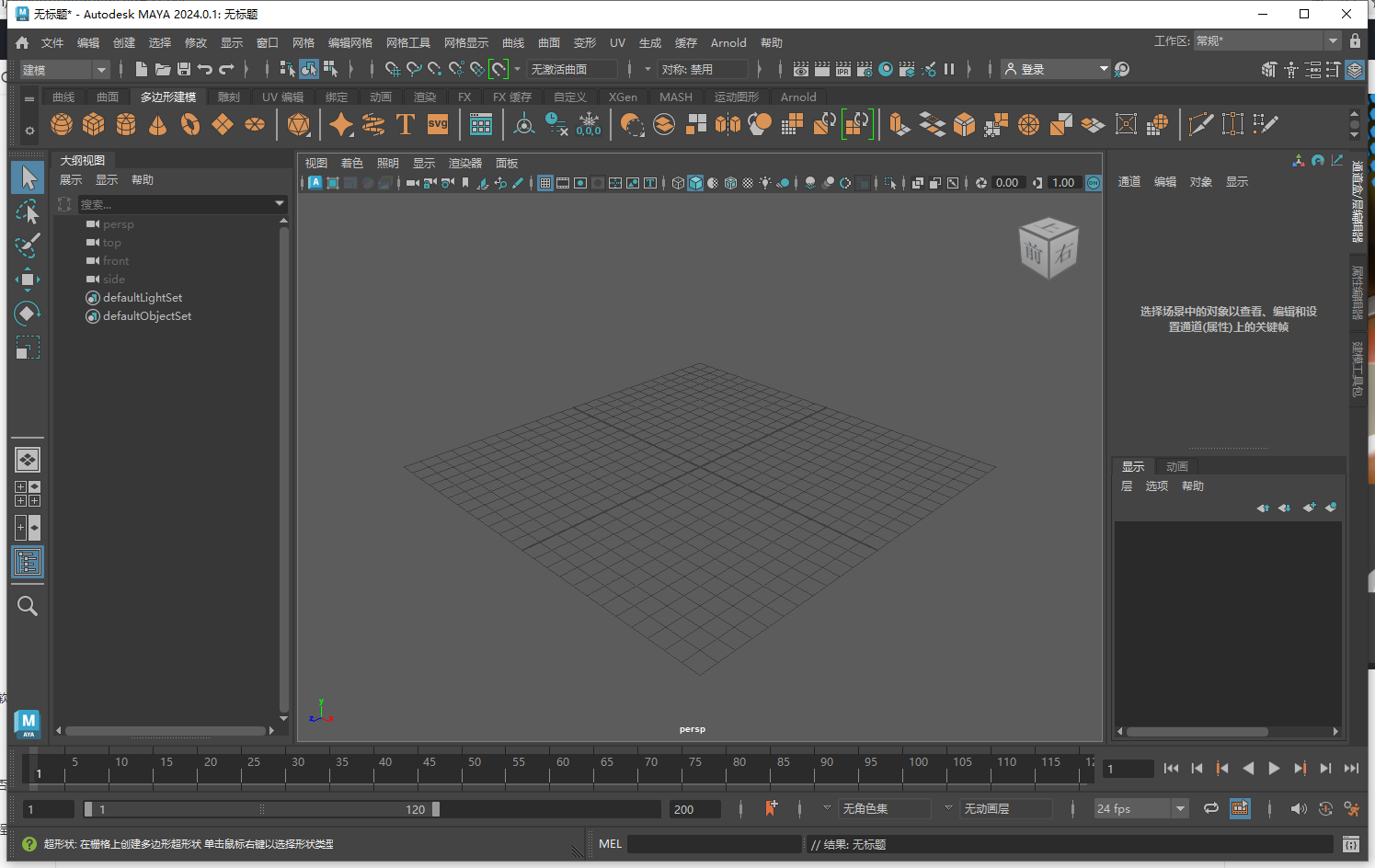Image resolution: width=1375 pixels, height=868 pixels.
Task: Select the Paint Selection tool
Action: pos(28,246)
